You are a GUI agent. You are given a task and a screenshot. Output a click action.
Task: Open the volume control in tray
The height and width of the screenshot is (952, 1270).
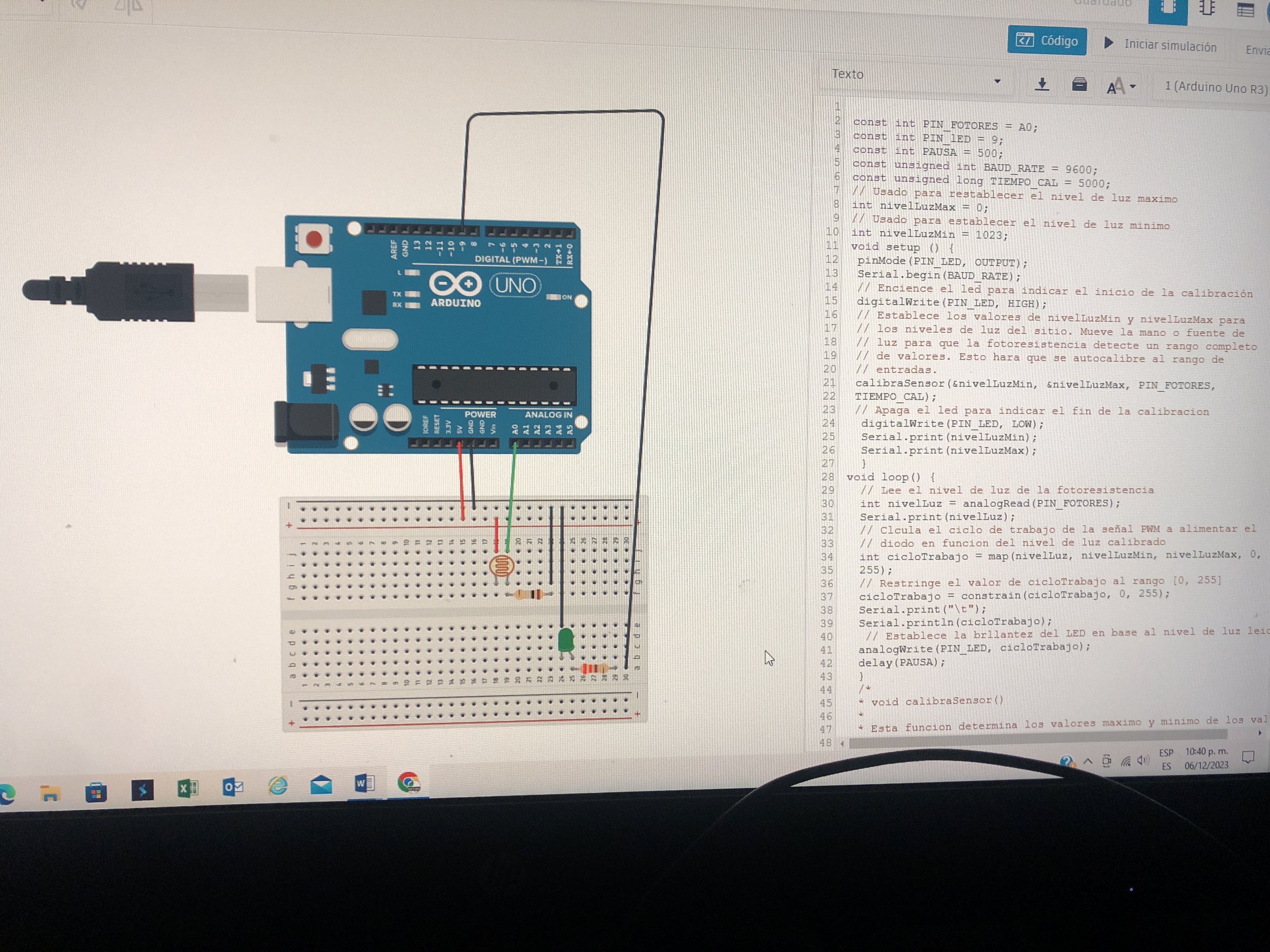tap(1143, 760)
